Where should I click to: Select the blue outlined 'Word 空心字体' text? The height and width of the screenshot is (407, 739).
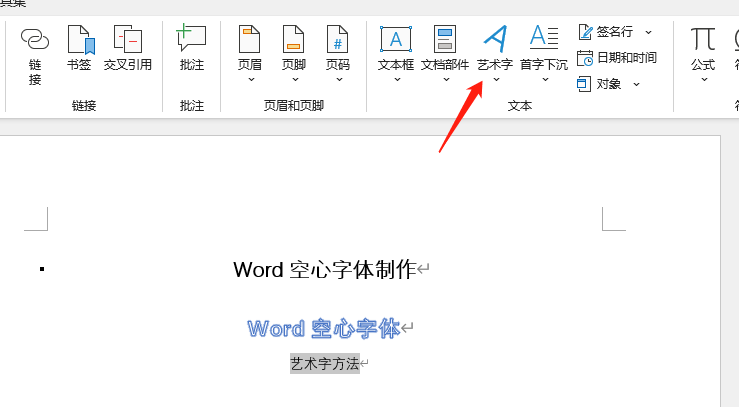(324, 328)
